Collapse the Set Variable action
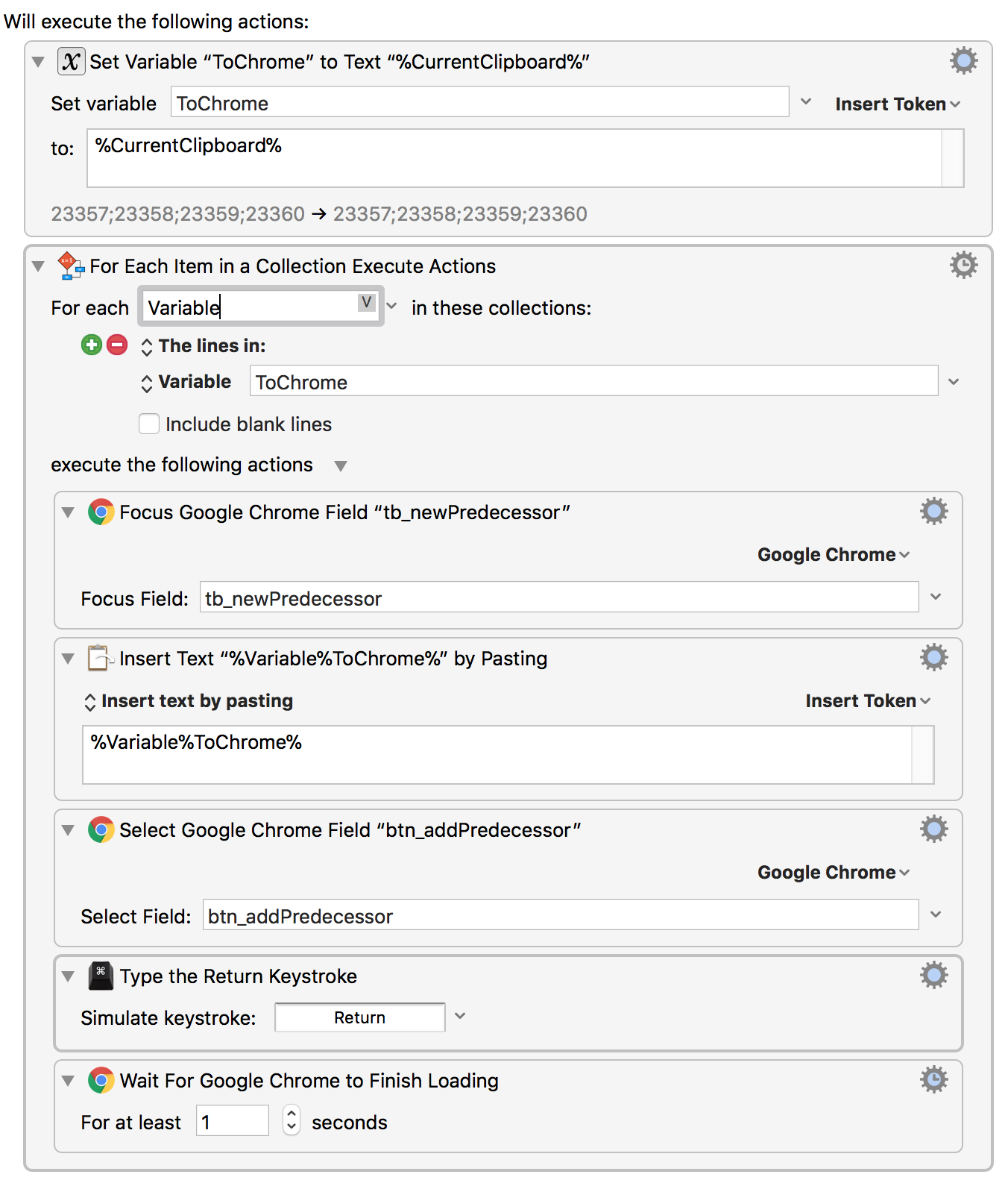Screen dimensions: 1008x1183 point(38,62)
